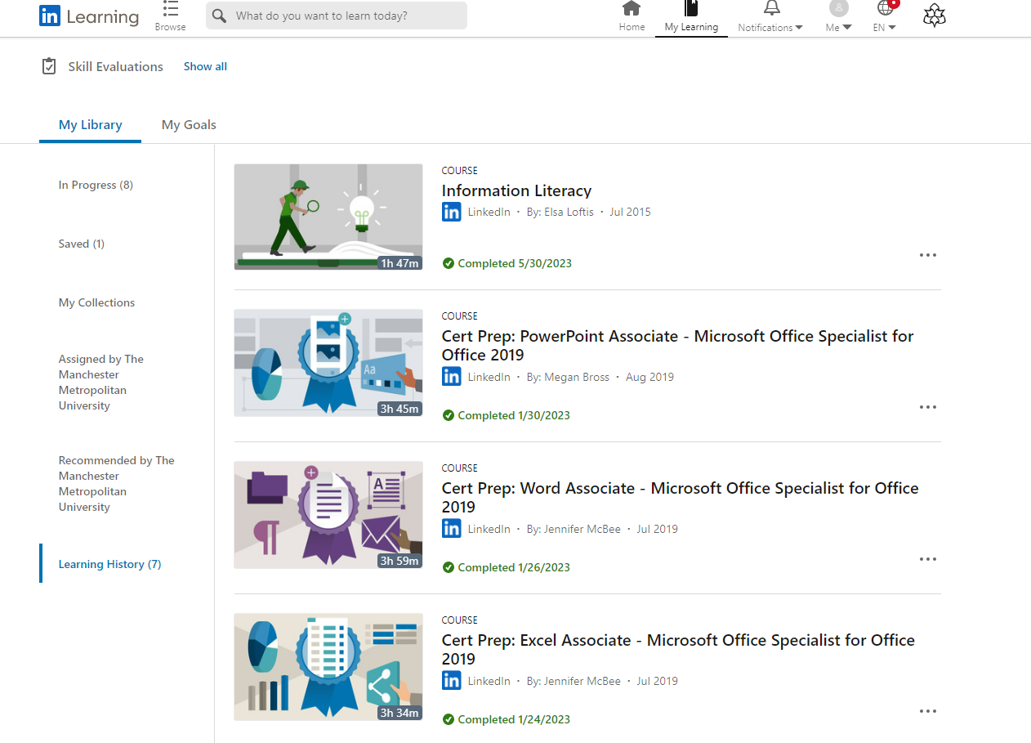The width and height of the screenshot is (1031, 743).
Task: Open the Information Literacy course title
Action: pyautogui.click(x=516, y=191)
